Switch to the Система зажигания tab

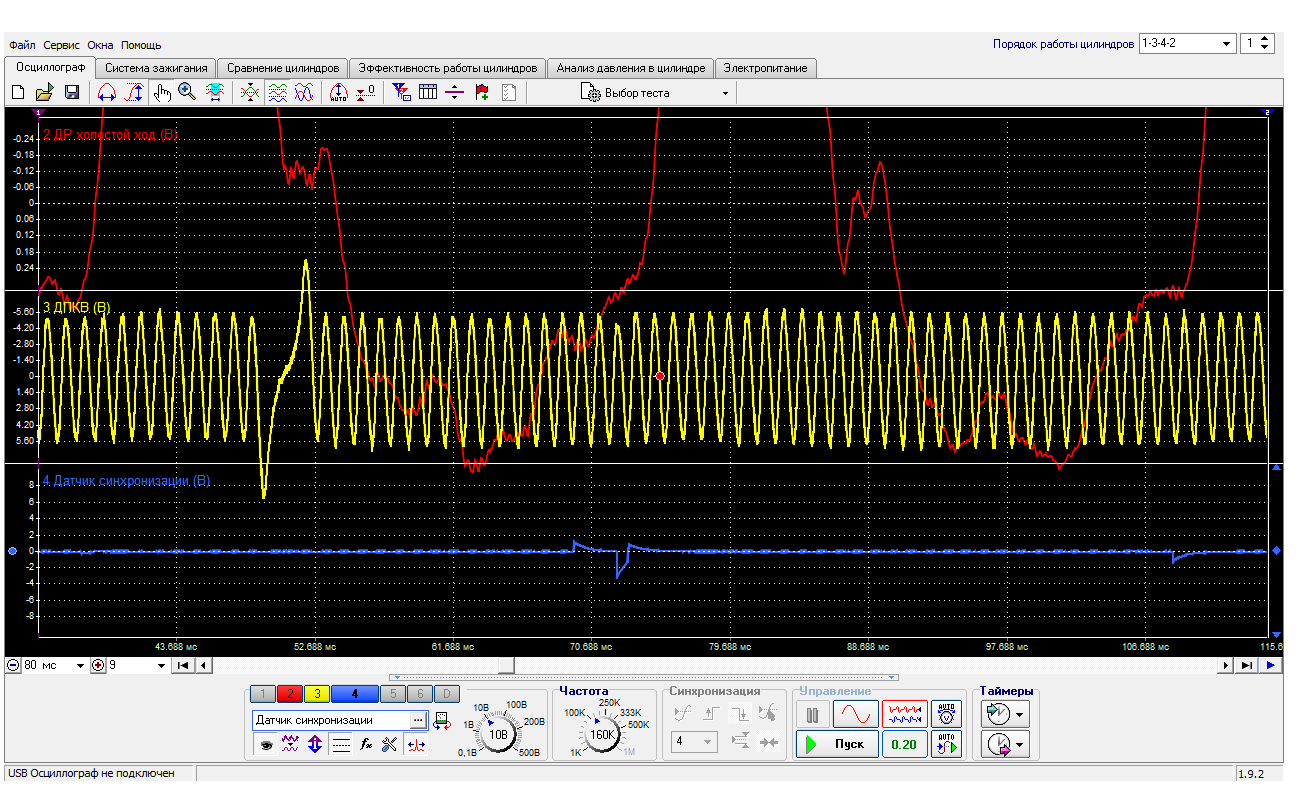[x=157, y=68]
